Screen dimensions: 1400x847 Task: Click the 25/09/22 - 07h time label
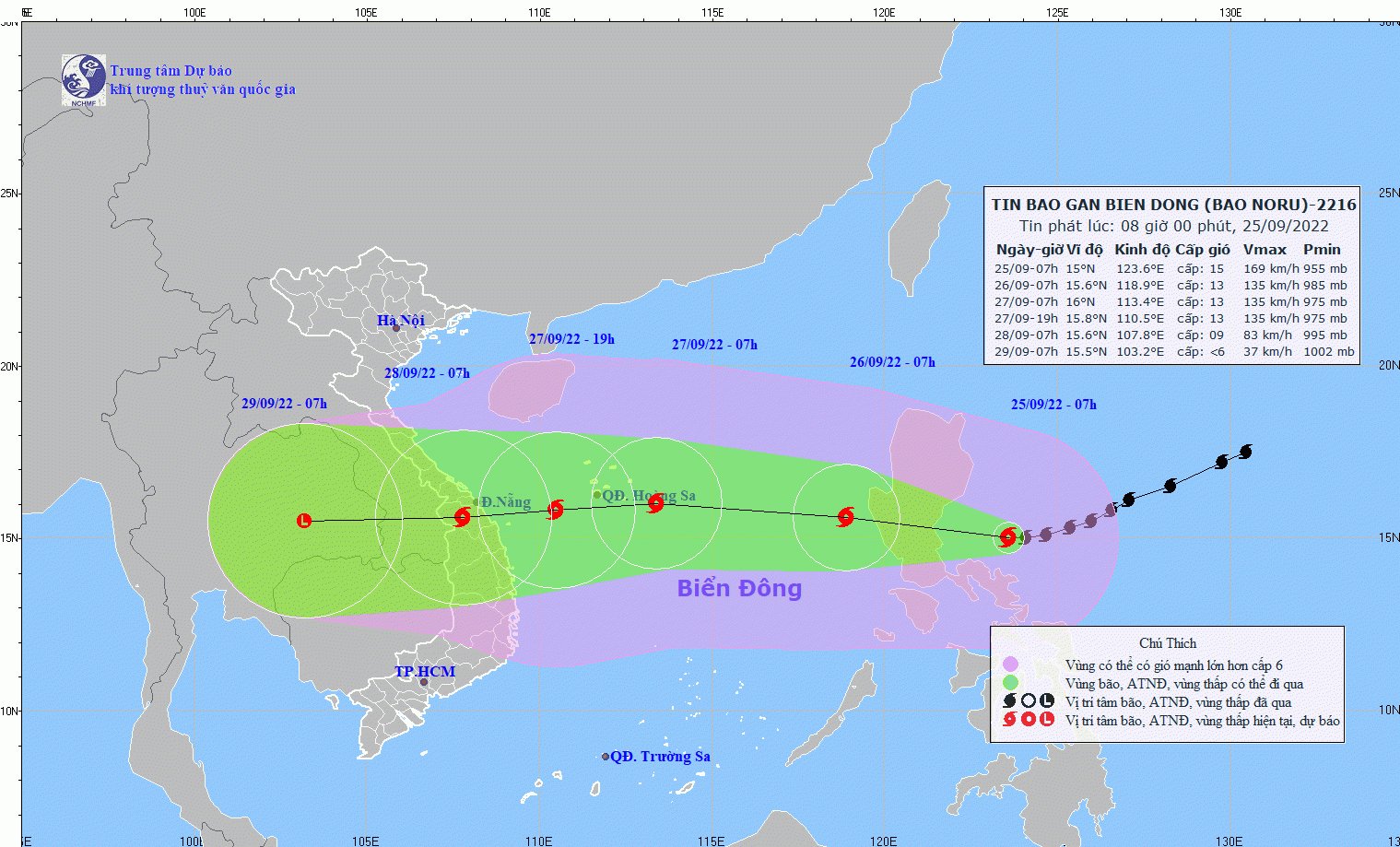pos(1053,405)
